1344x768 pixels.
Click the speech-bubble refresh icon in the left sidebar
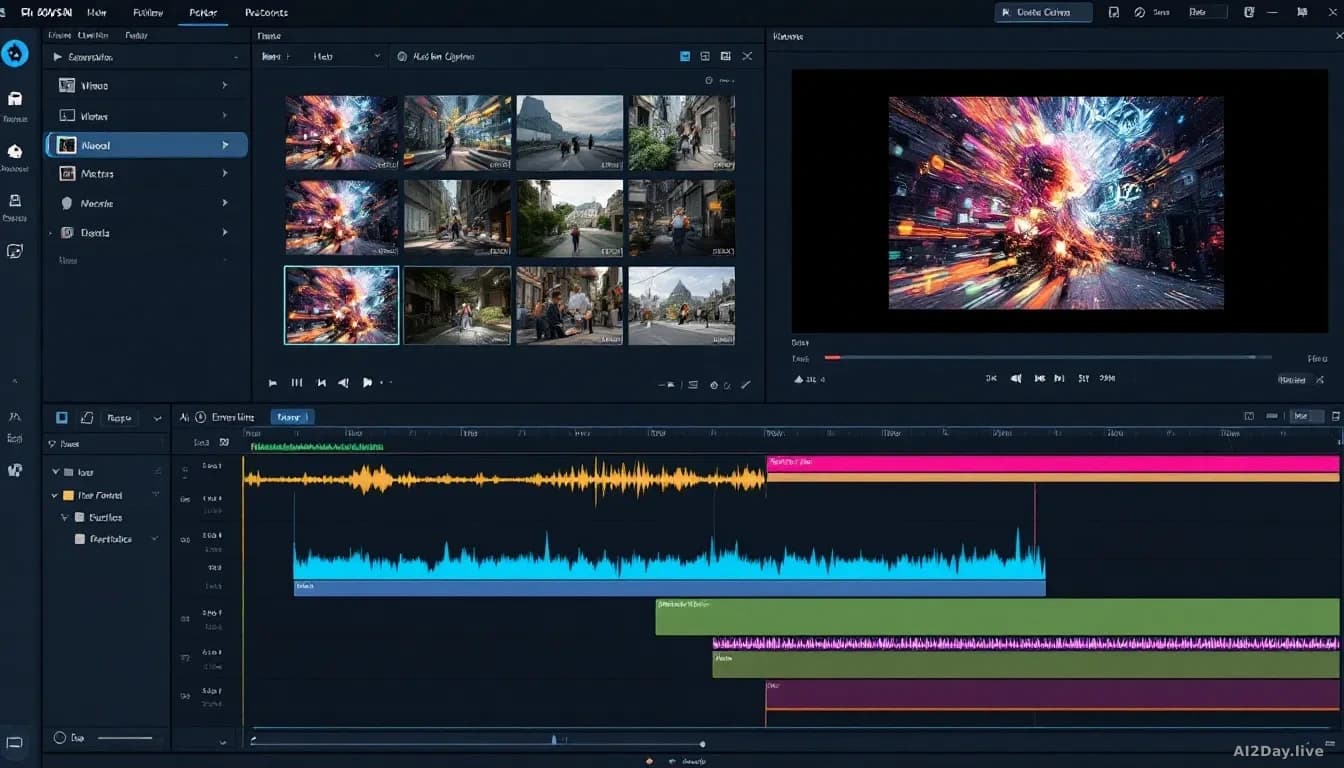[15, 251]
